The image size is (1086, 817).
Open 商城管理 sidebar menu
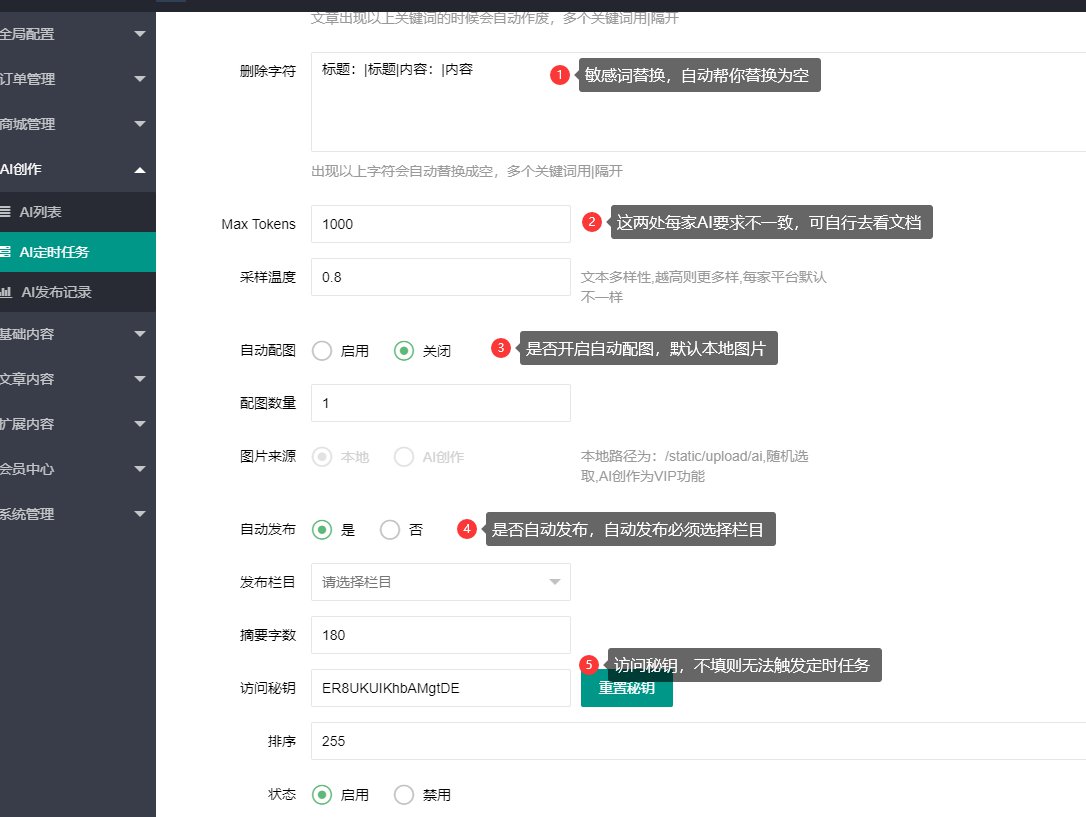78,124
